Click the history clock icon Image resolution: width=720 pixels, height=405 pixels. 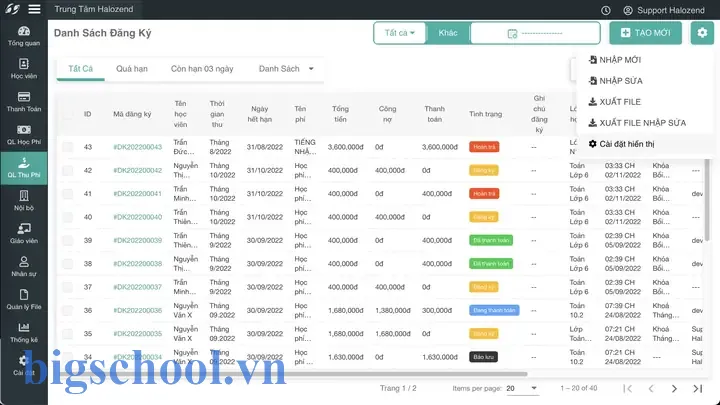pos(606,10)
